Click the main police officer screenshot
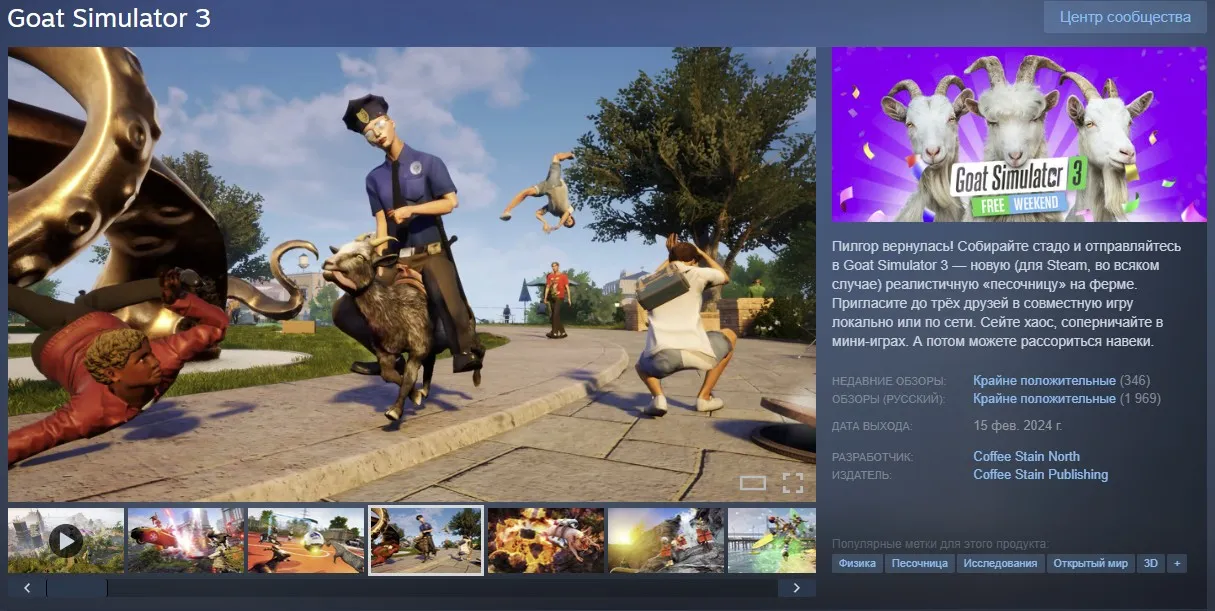Viewport: 1215px width, 611px height. tap(412, 274)
